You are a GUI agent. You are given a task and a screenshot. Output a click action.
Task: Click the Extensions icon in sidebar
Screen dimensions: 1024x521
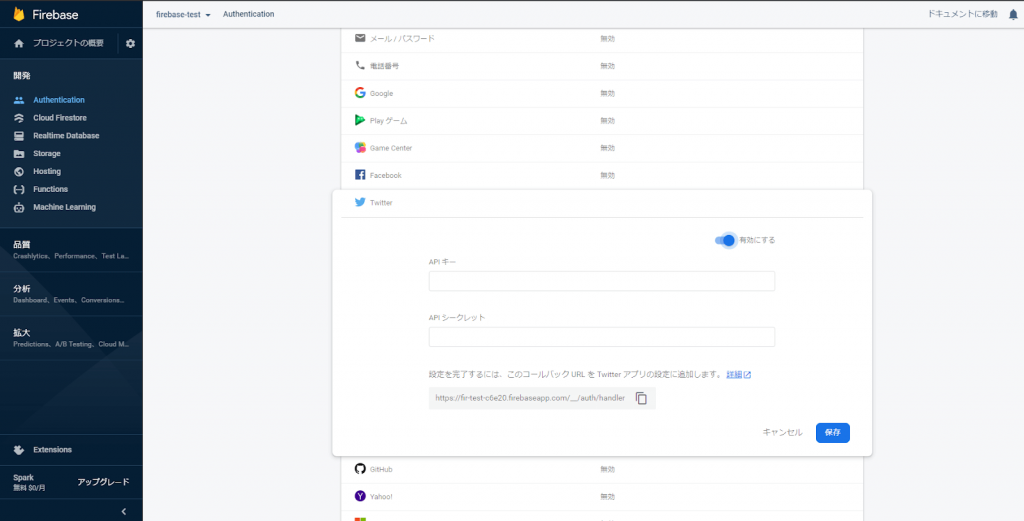tap(19, 450)
